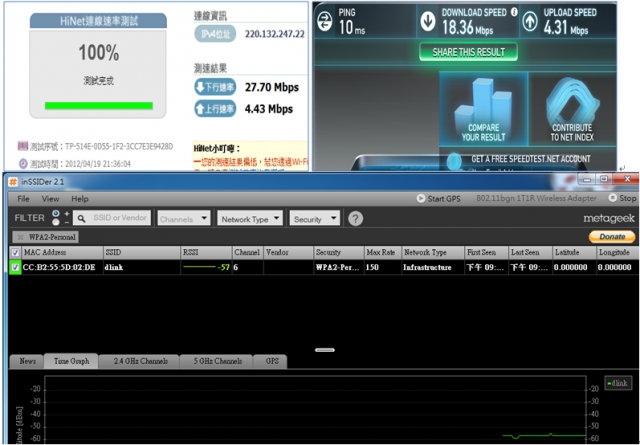Click Get a Free Speedtest.net Account link
Image resolution: width=640 pixels, height=445 pixels.
(531, 159)
